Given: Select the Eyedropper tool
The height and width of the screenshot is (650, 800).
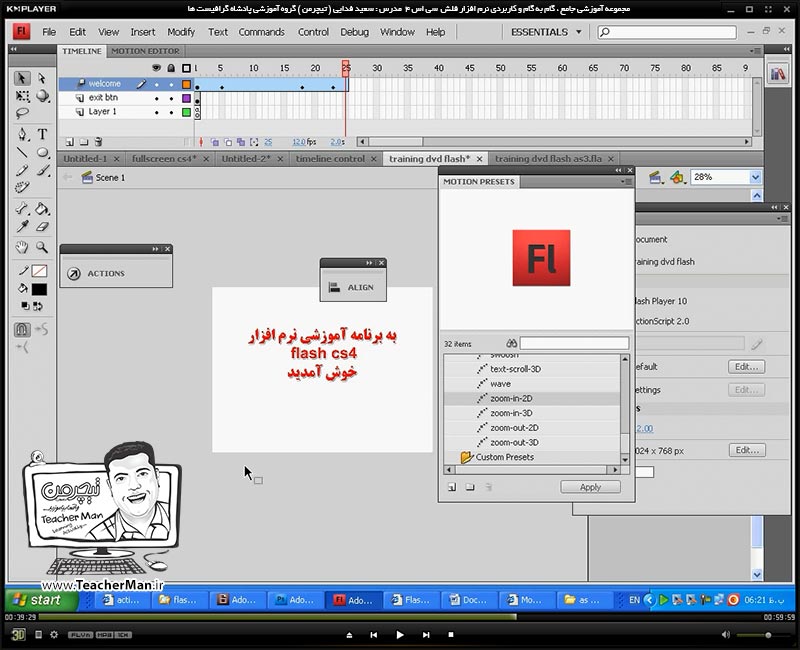Looking at the screenshot, I should 22,227.
